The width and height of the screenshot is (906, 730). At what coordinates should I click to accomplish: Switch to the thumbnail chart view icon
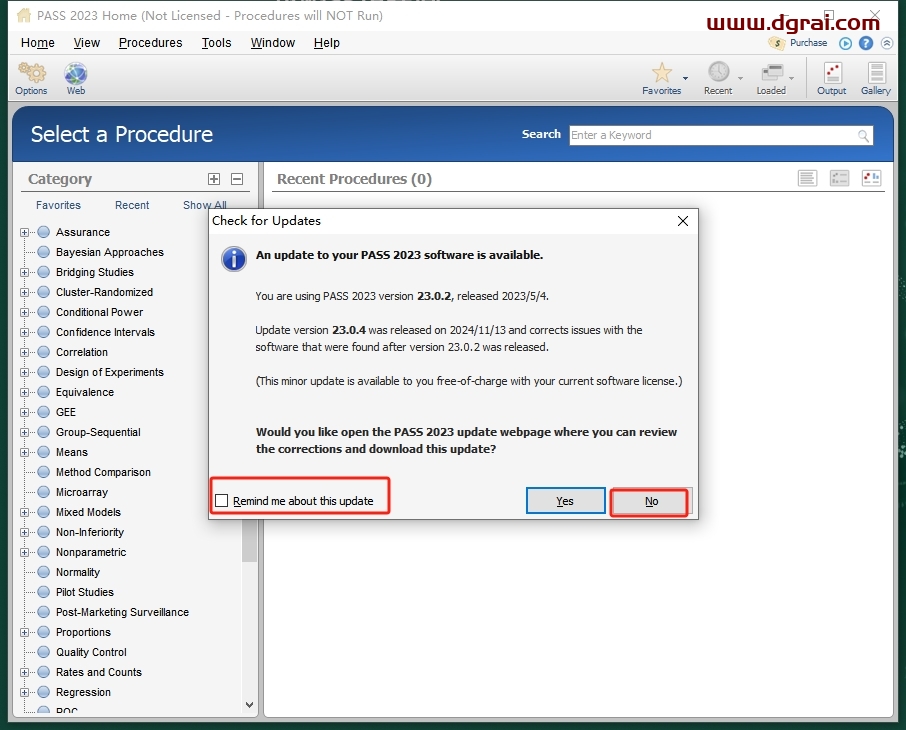(871, 178)
